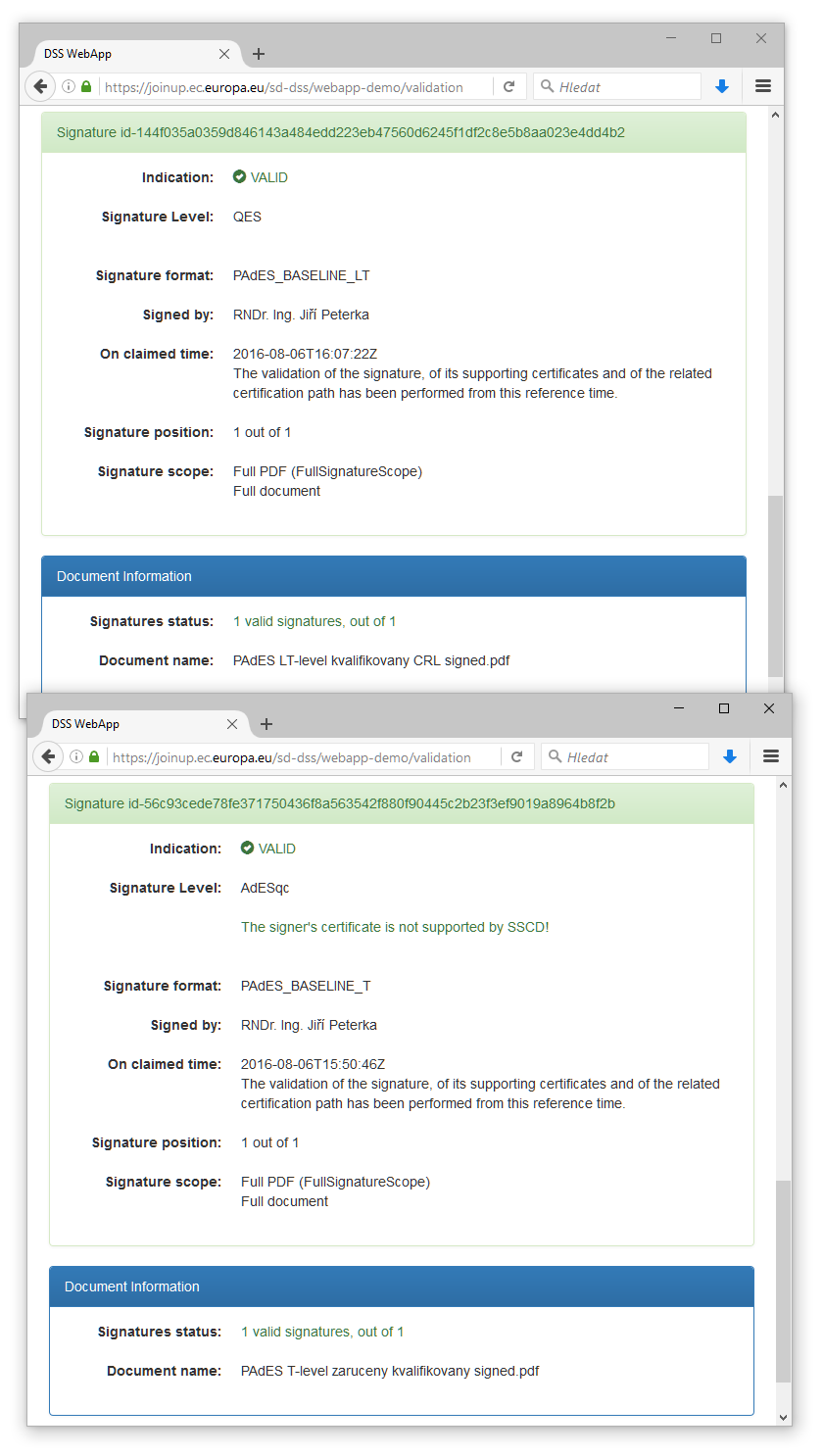Open downloads arrow in lower window

tap(730, 756)
